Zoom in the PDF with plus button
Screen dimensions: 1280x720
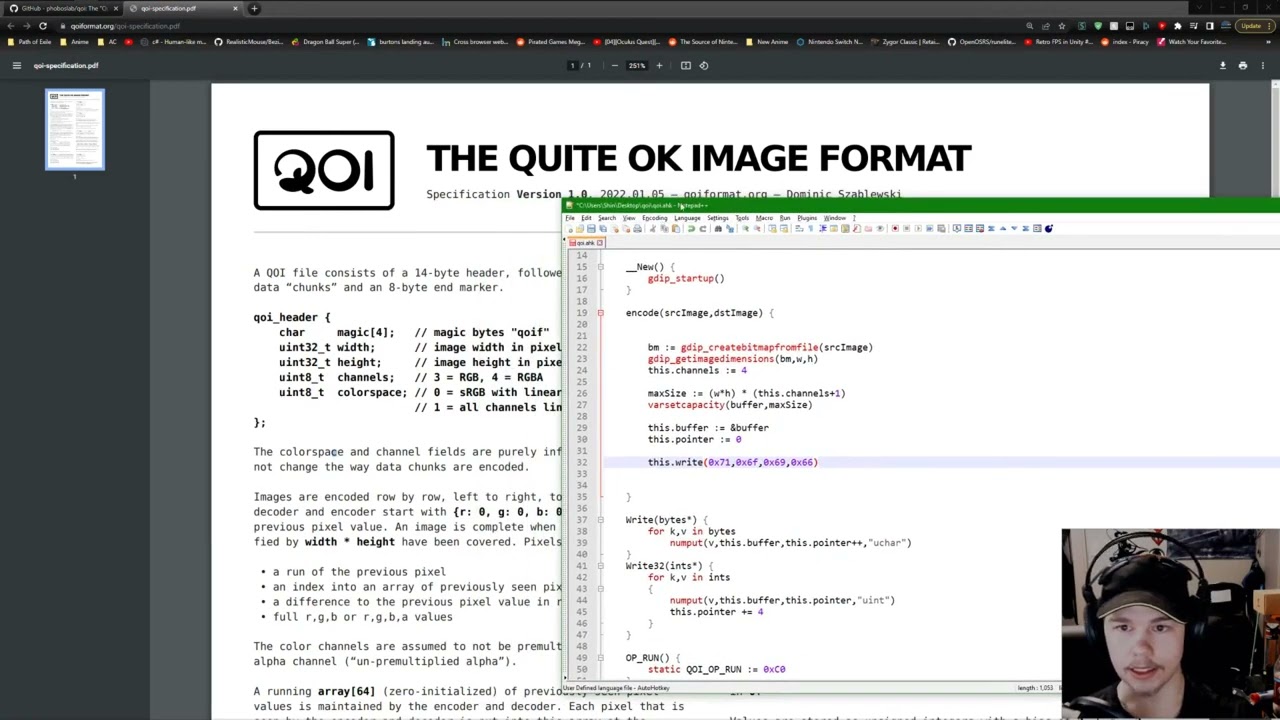(x=659, y=65)
